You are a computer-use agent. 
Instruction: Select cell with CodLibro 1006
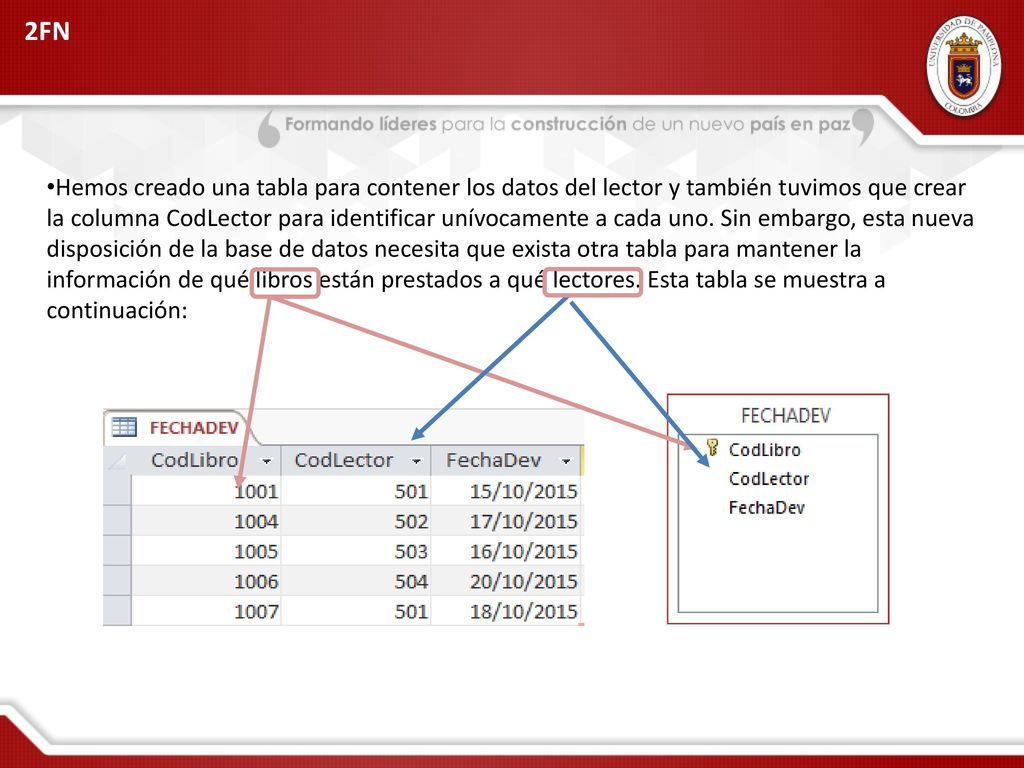pos(206,581)
